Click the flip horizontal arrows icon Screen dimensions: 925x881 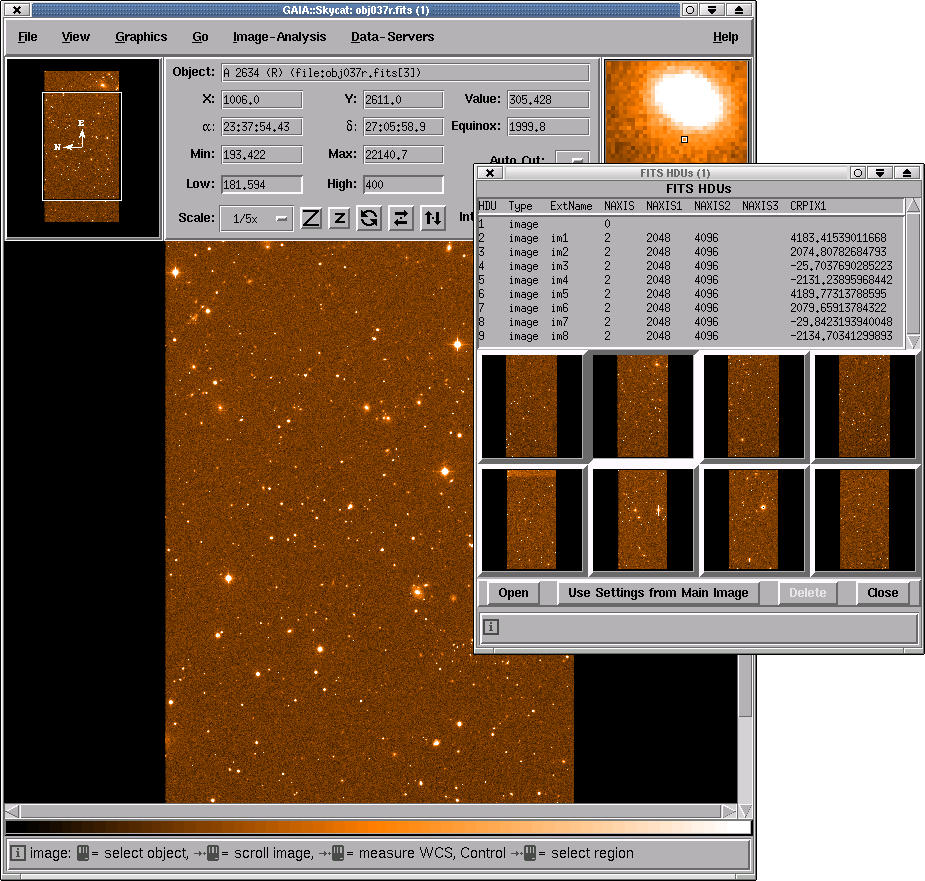pos(401,218)
